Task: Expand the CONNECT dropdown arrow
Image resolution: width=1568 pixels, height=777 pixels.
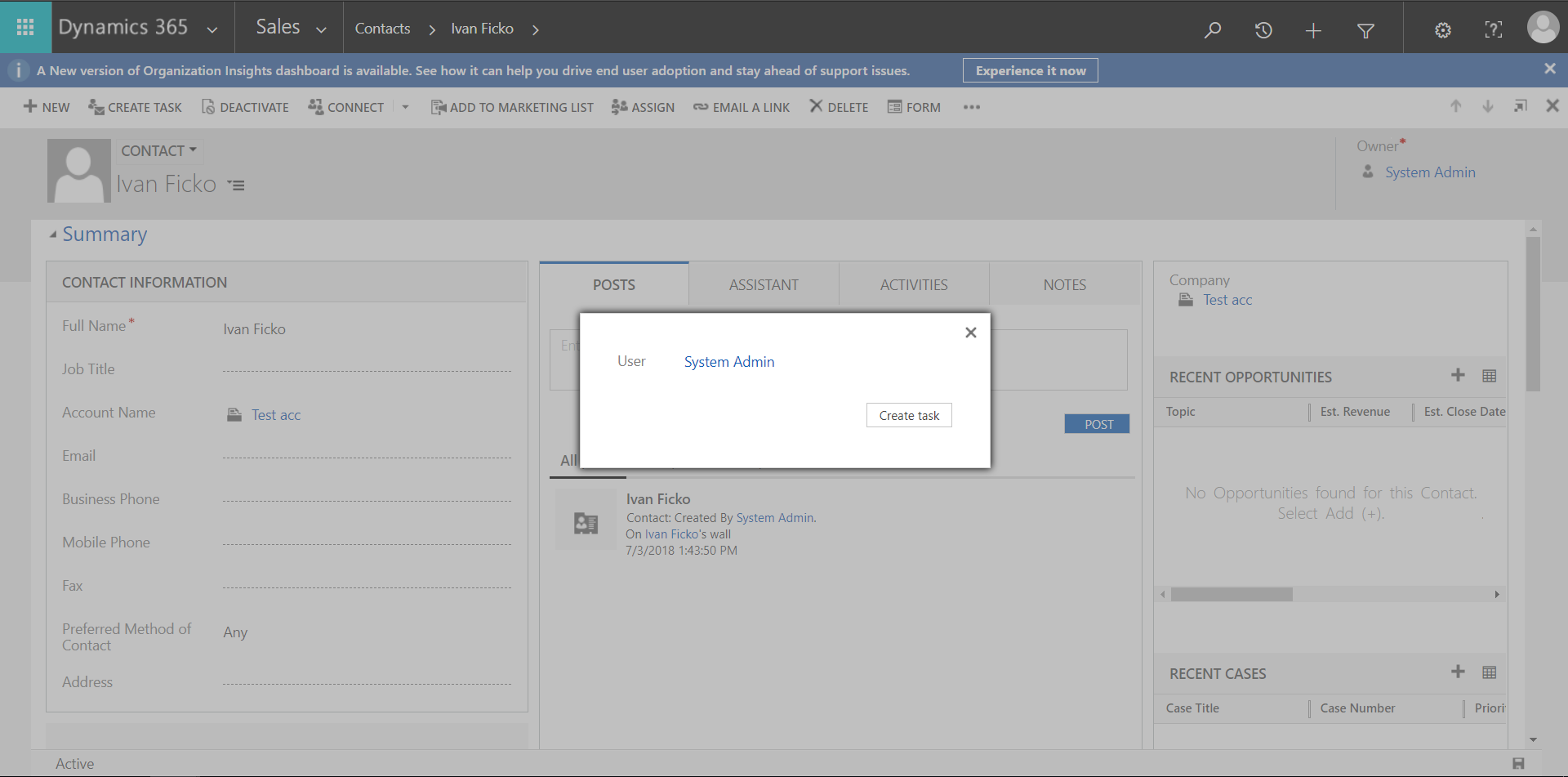Action: (x=405, y=107)
